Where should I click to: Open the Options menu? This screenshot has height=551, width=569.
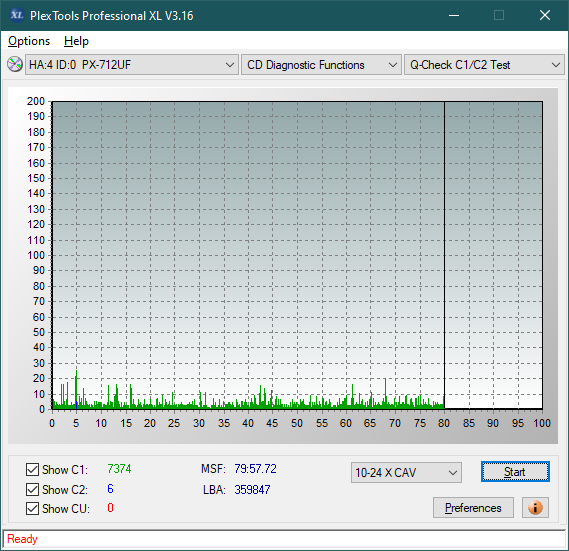click(x=29, y=41)
